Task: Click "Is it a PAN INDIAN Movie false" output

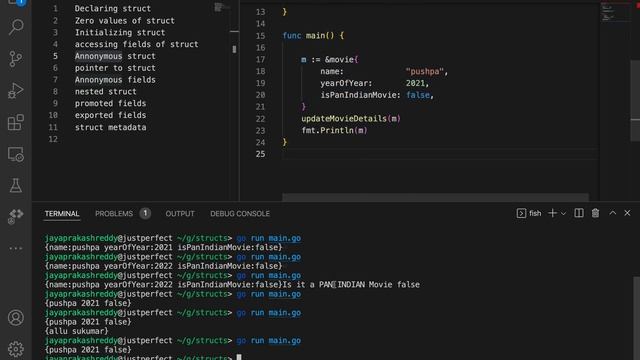Action: [351, 284]
